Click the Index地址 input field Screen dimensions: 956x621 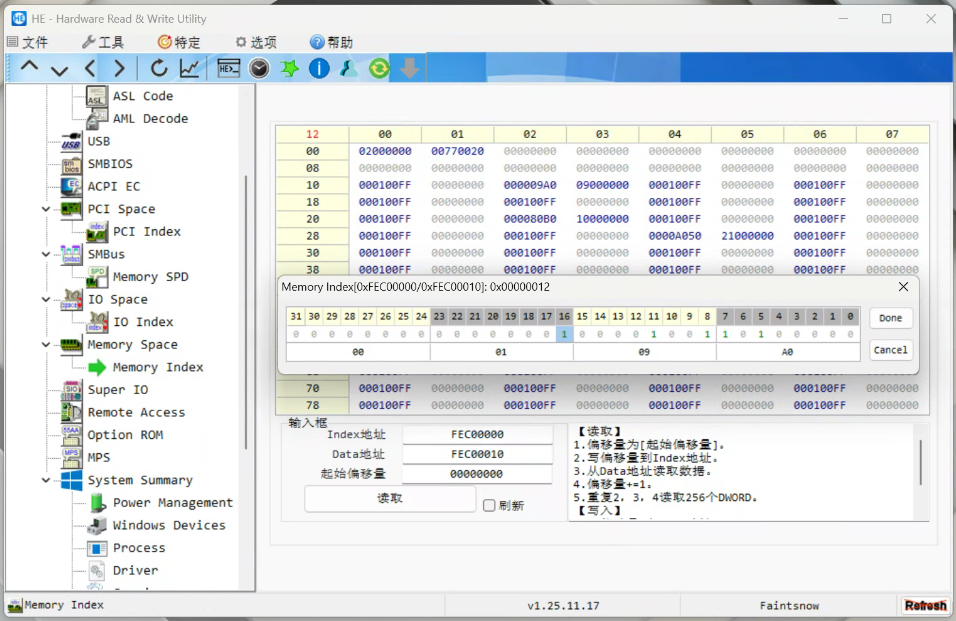(x=477, y=435)
